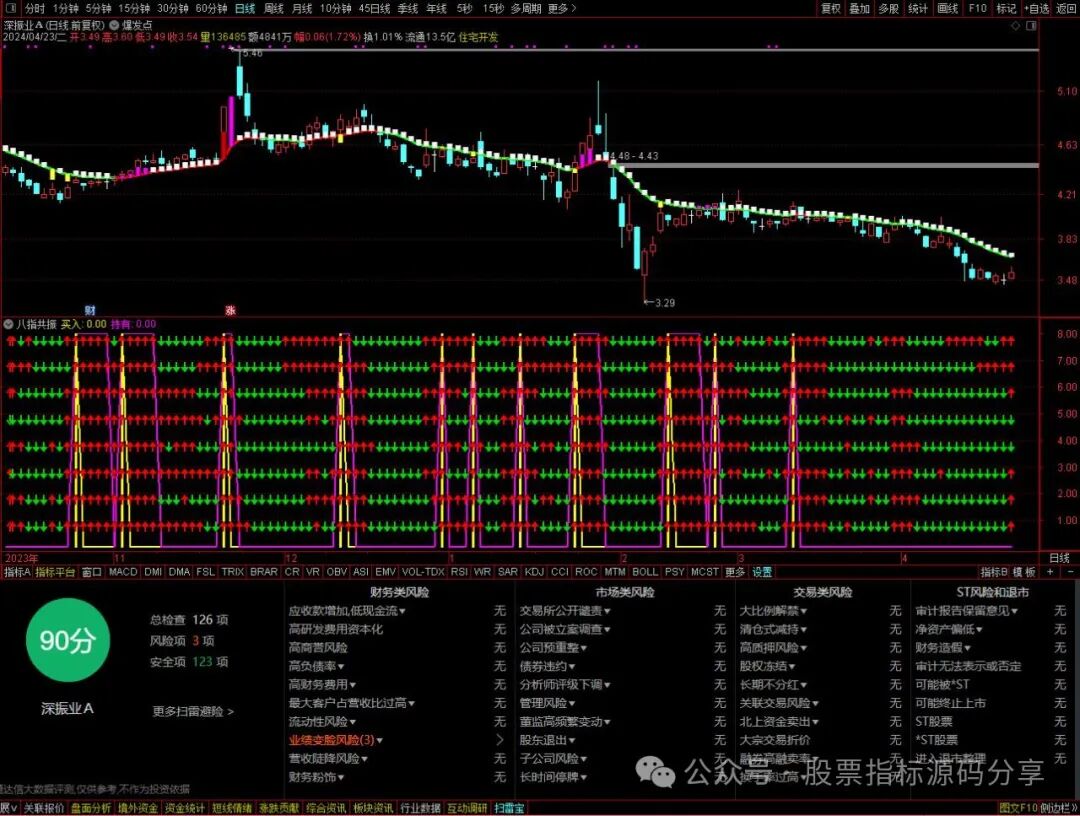This screenshot has height=816, width=1080.
Task: Open the 关联报价 bottom tab
Action: pyautogui.click(x=45, y=808)
